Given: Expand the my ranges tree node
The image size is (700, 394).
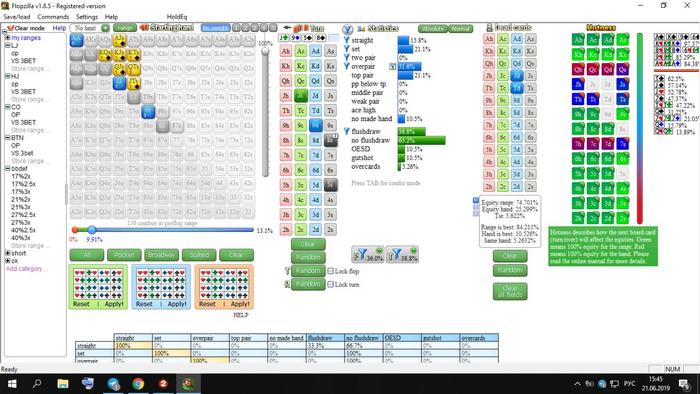Looking at the screenshot, I should coord(8,38).
